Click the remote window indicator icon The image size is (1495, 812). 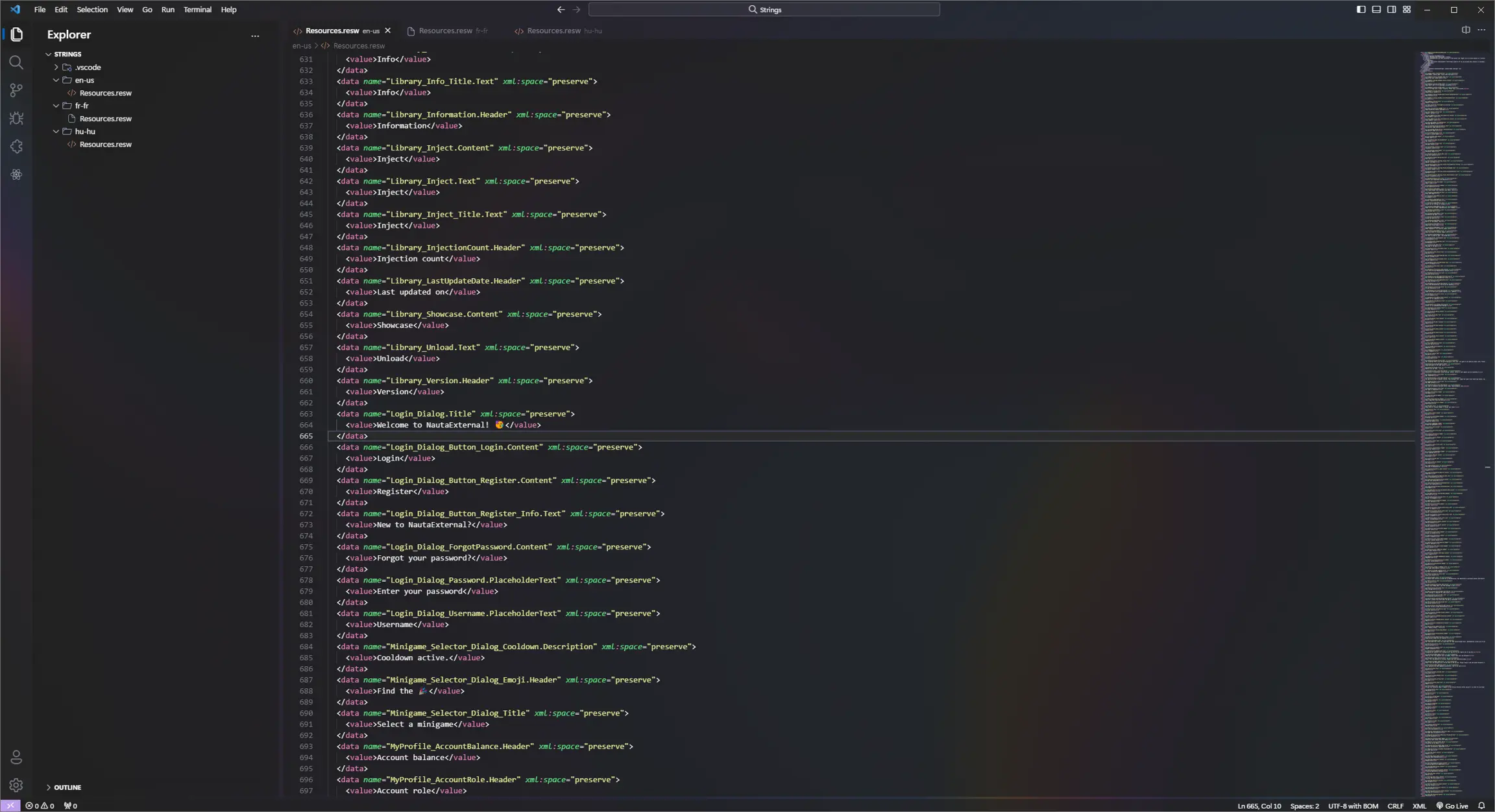click(10, 806)
